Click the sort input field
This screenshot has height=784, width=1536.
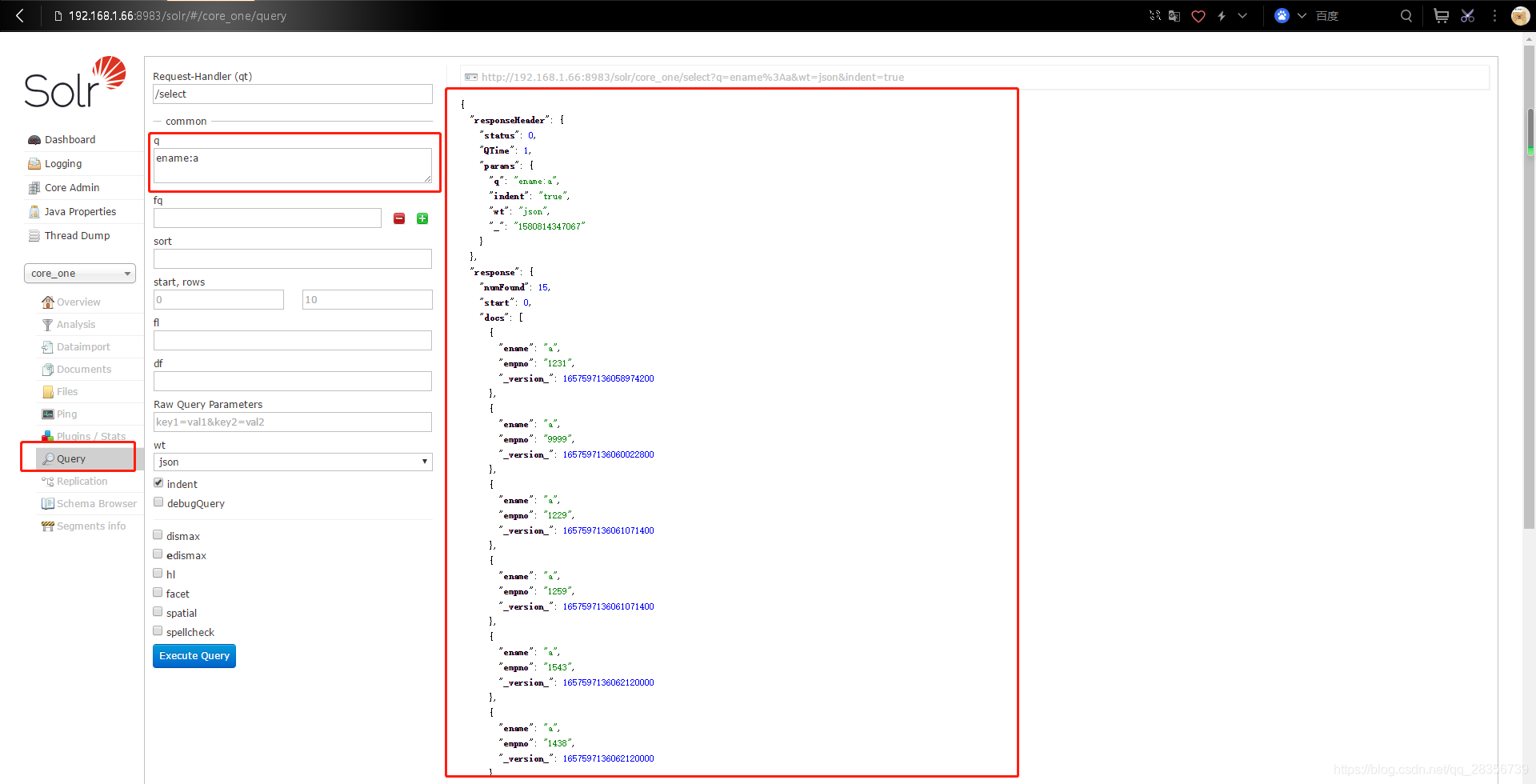coord(293,259)
